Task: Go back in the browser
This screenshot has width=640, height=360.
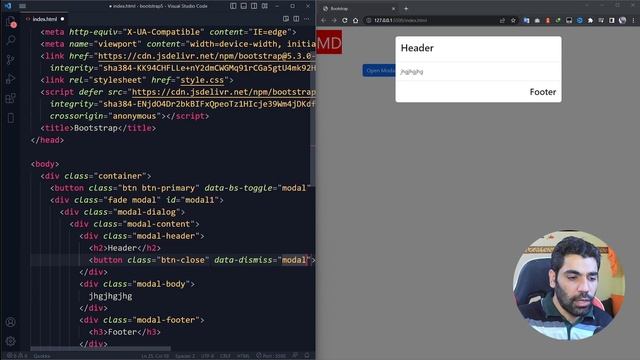Action: click(323, 20)
